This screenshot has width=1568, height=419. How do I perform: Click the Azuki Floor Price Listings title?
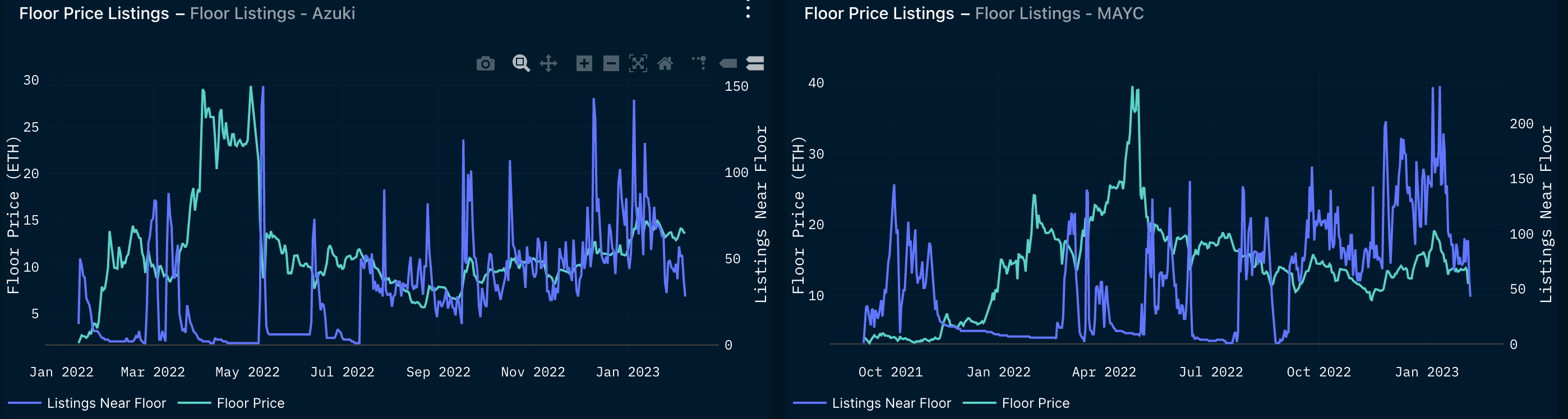coord(94,13)
